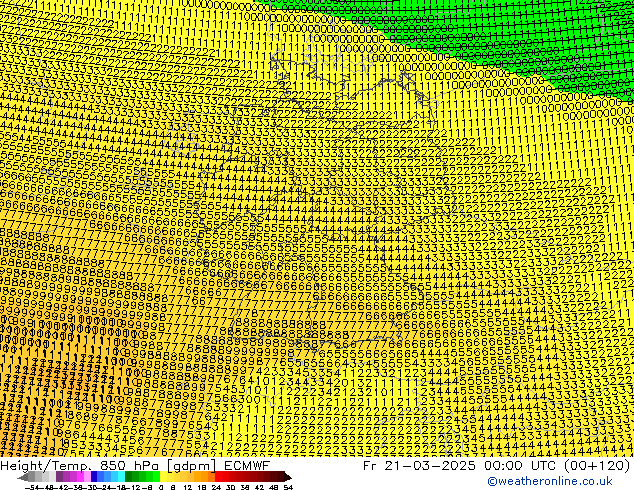Click the legend value "24"
Screen dimensions: 634x490
216,487
